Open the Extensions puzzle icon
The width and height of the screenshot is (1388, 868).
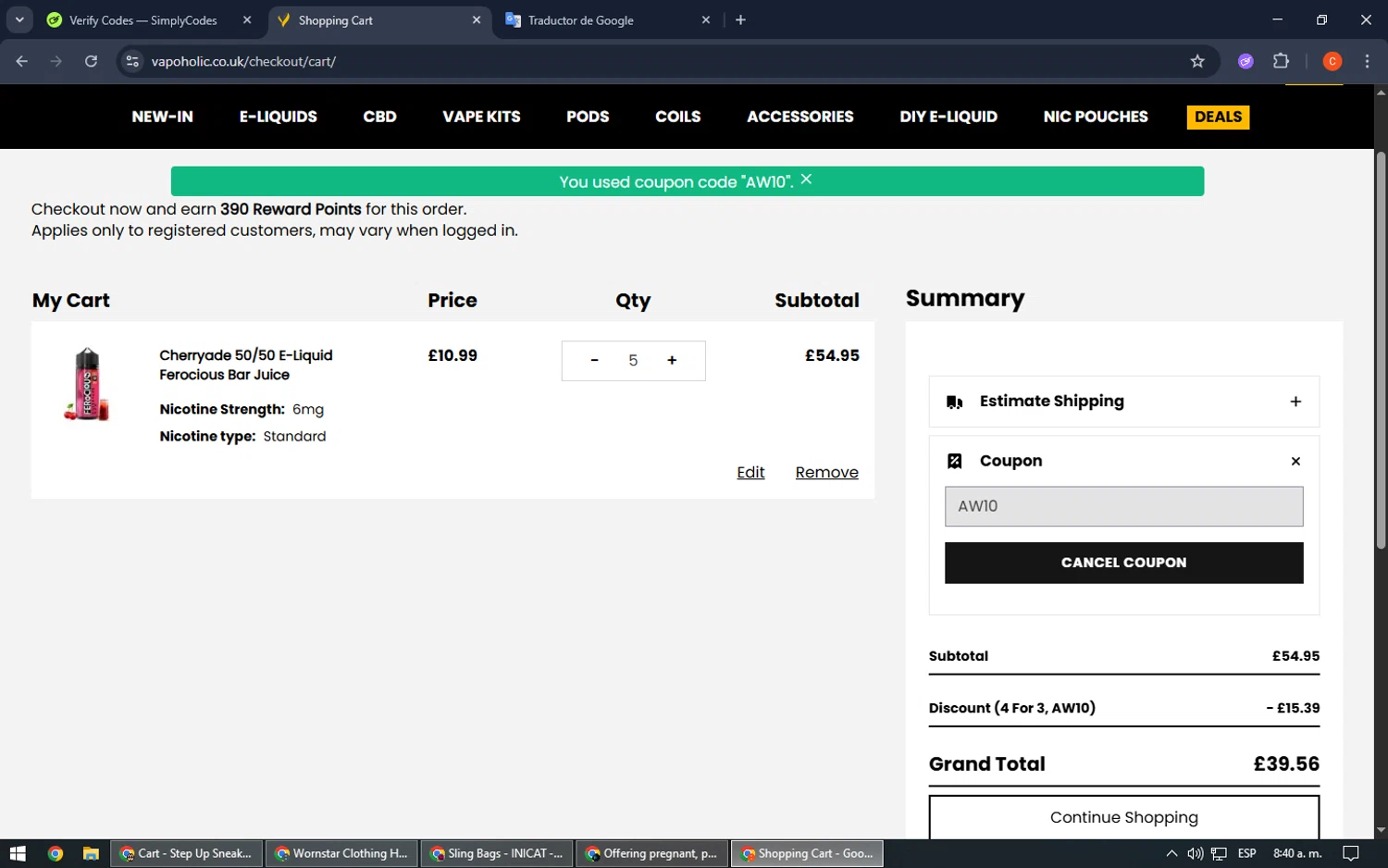coord(1281,61)
